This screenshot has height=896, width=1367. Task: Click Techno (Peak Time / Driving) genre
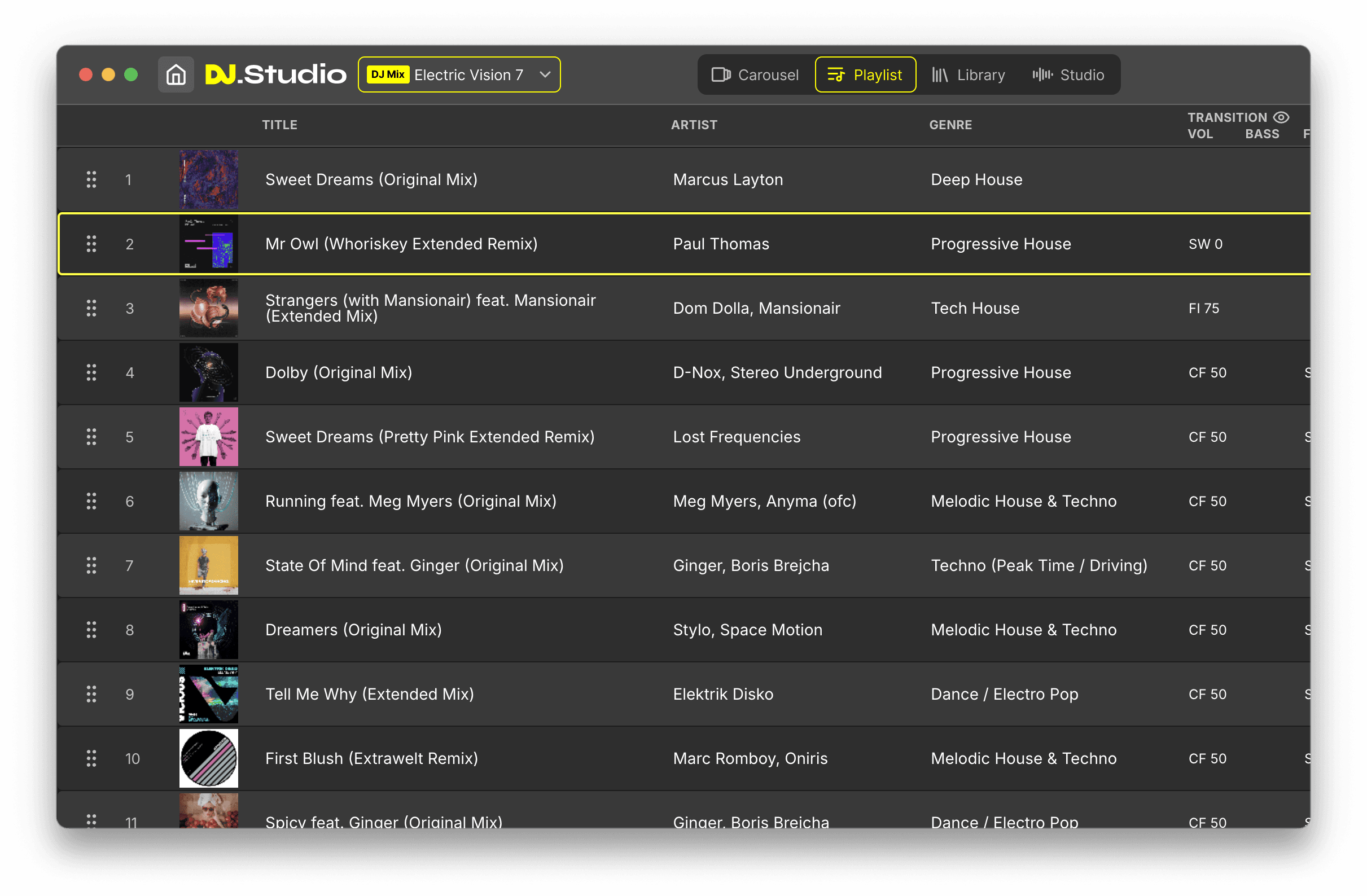tap(1039, 566)
